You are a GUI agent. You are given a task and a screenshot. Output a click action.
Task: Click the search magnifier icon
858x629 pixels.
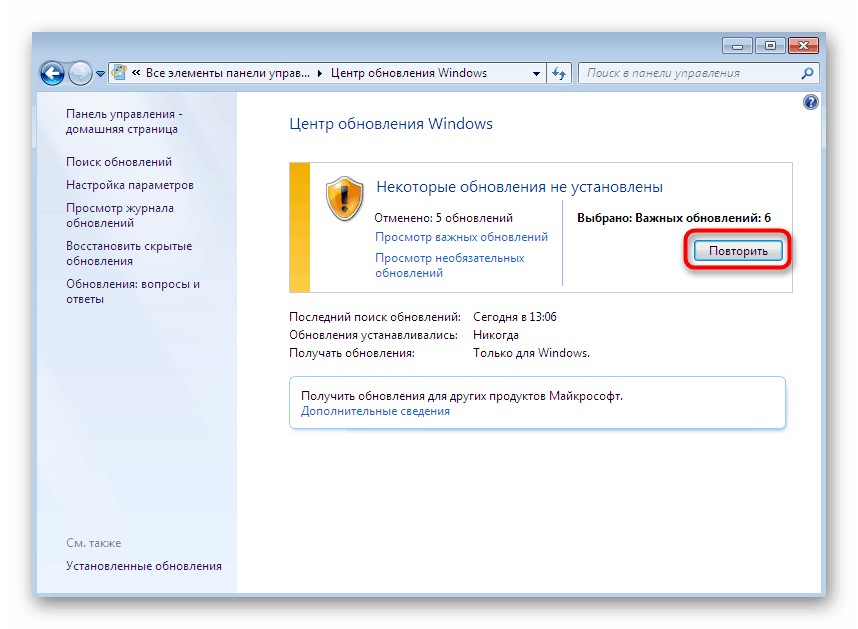(807, 73)
